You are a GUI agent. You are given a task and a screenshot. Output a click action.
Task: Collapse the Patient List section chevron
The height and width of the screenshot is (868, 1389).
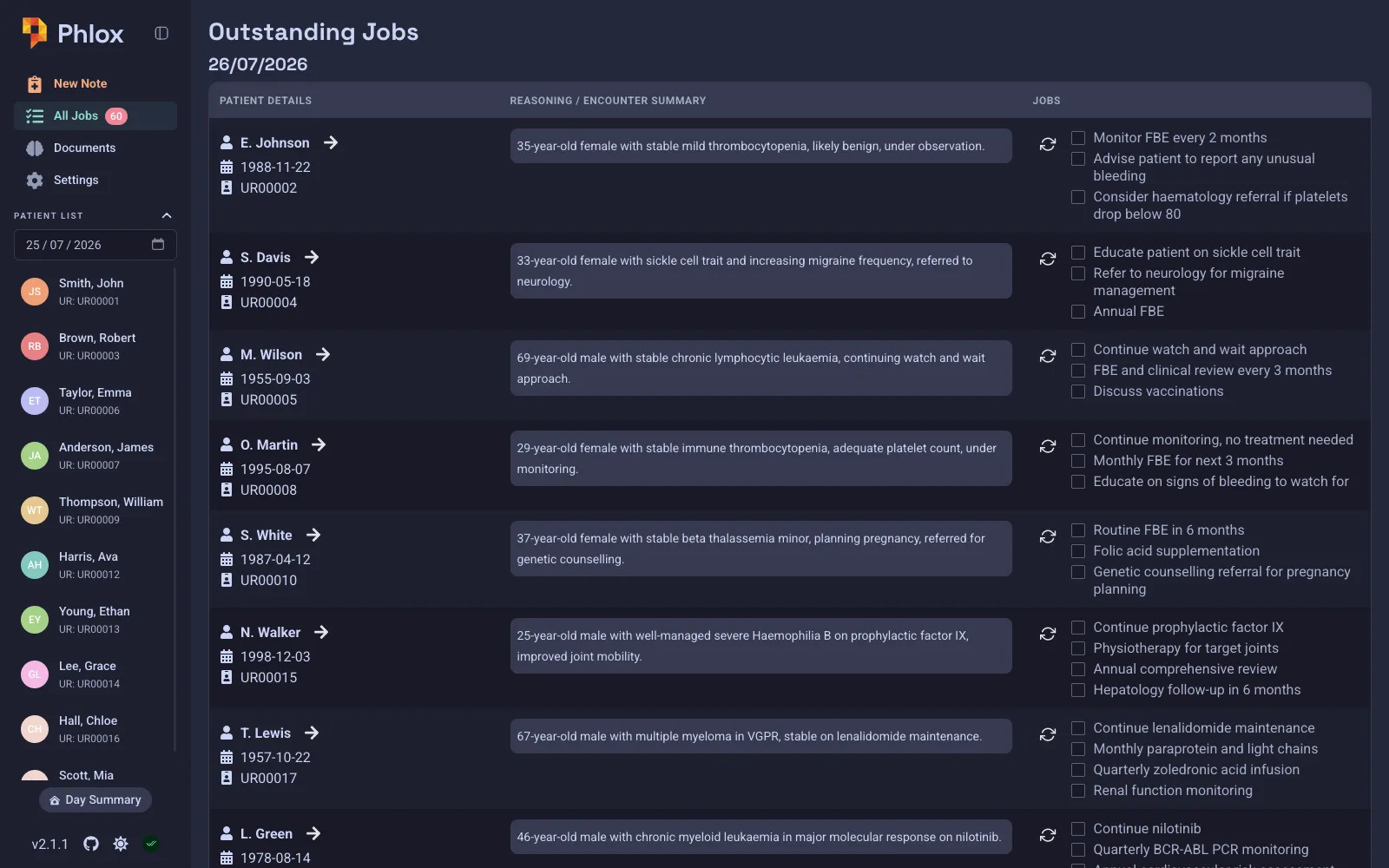[167, 215]
